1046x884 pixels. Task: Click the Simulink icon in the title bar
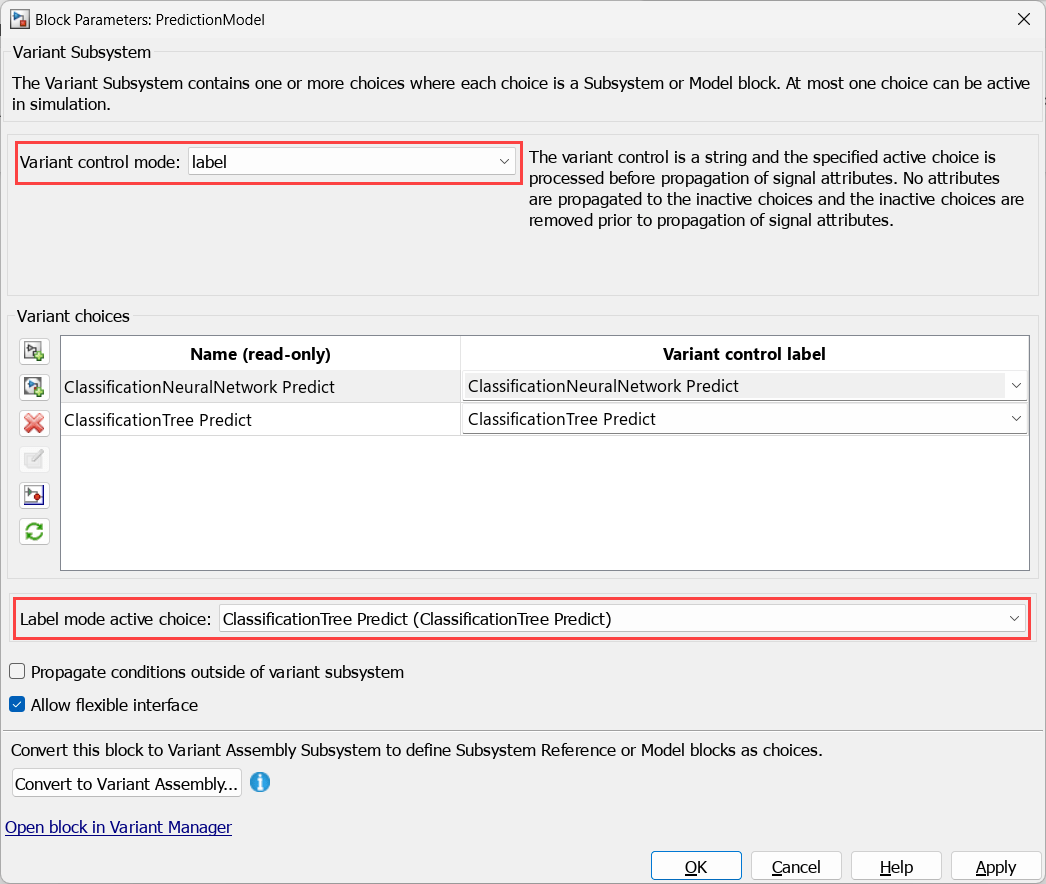19,19
